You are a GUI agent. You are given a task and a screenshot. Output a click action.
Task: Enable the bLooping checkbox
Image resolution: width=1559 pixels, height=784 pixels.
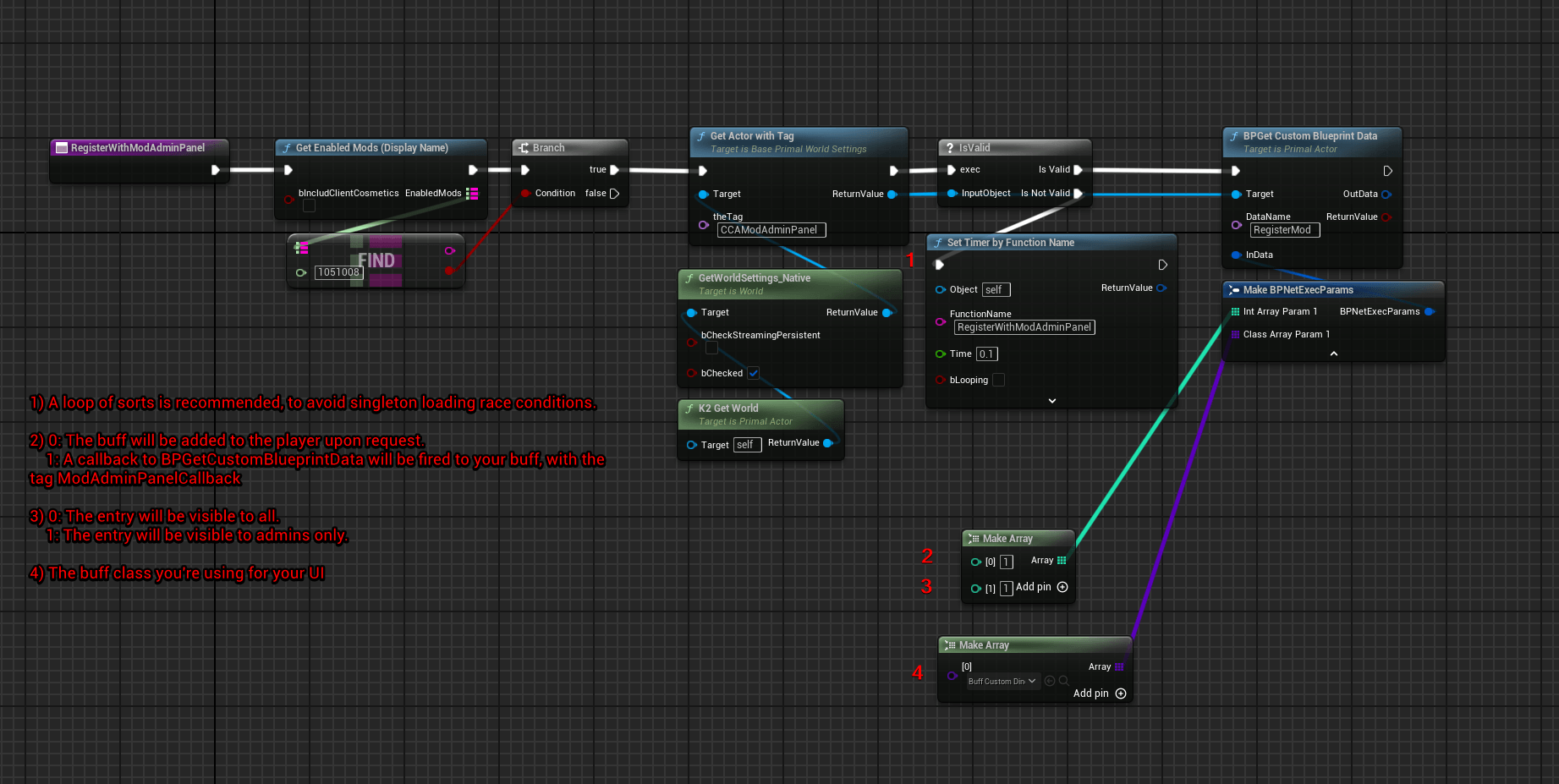[x=998, y=380]
